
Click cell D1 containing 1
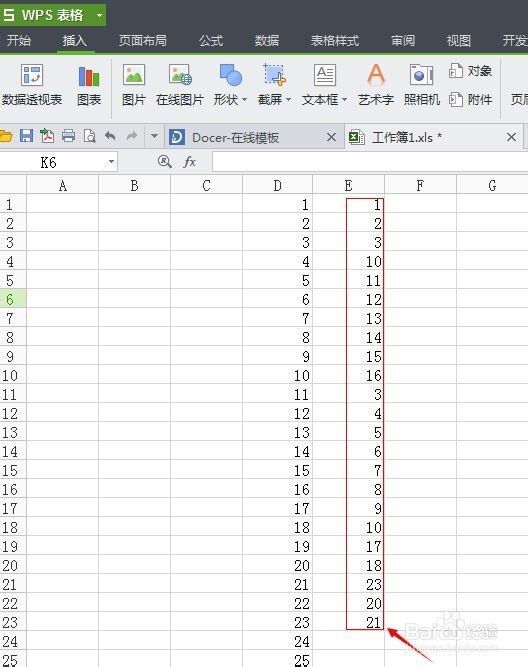click(277, 205)
